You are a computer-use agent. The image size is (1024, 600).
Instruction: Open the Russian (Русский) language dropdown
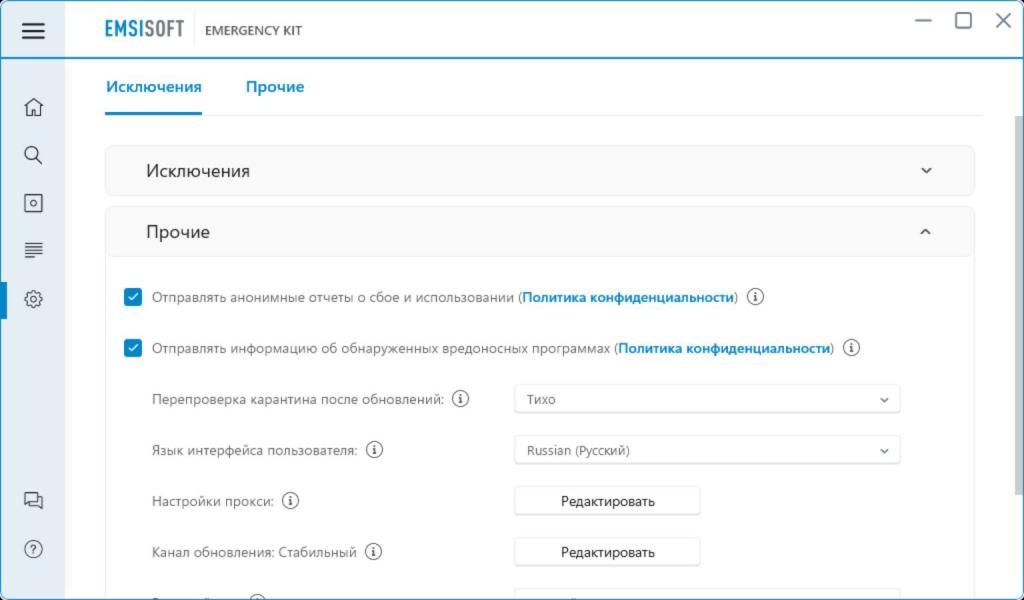pyautogui.click(x=707, y=450)
